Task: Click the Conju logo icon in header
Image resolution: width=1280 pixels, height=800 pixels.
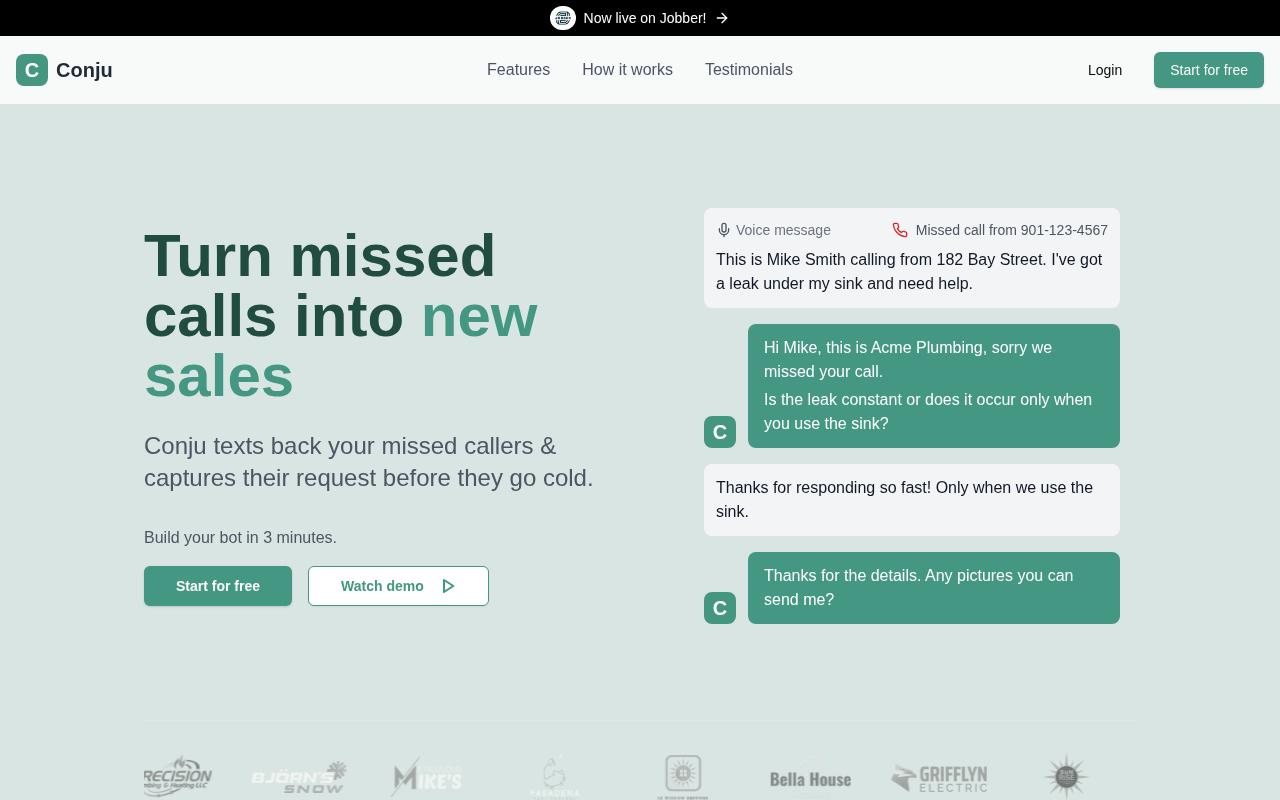Action: [32, 70]
